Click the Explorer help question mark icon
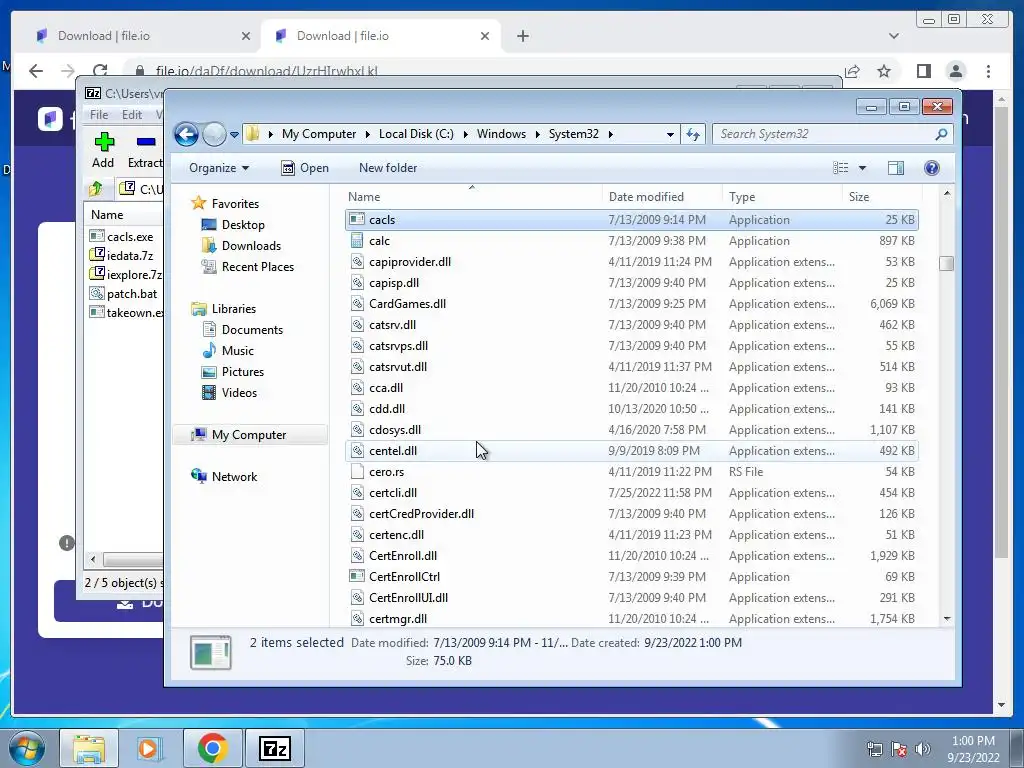1024x768 pixels. tap(932, 168)
